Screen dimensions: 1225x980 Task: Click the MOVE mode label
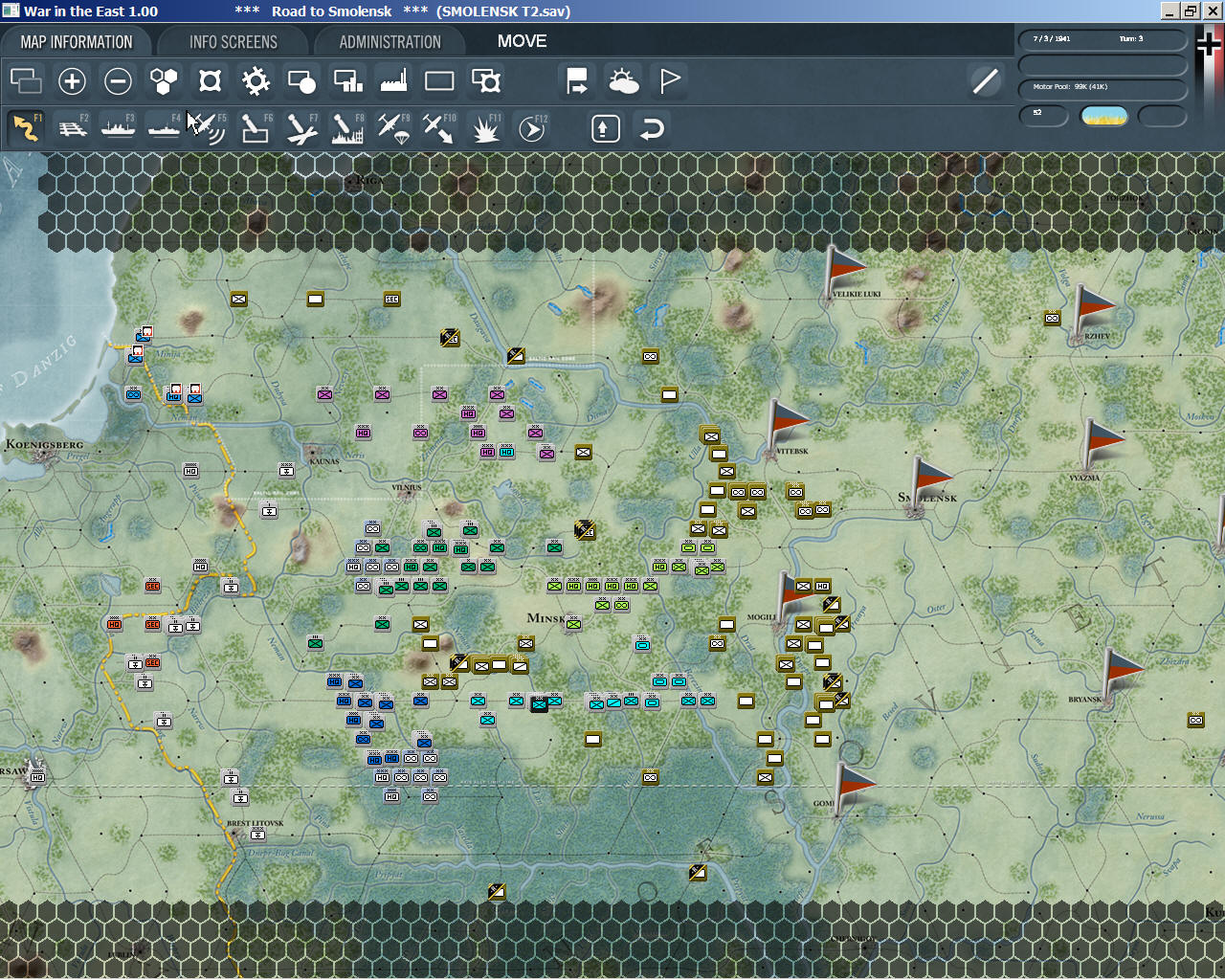523,41
